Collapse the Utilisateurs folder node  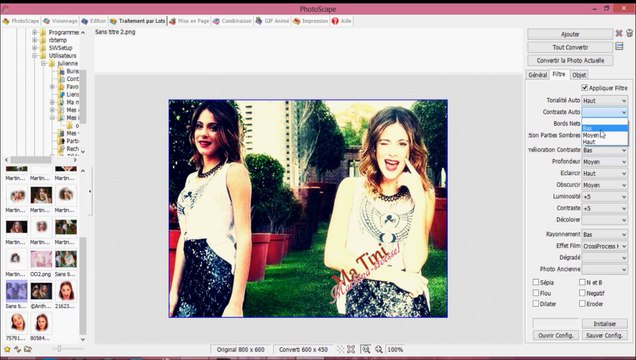click(x=34, y=56)
